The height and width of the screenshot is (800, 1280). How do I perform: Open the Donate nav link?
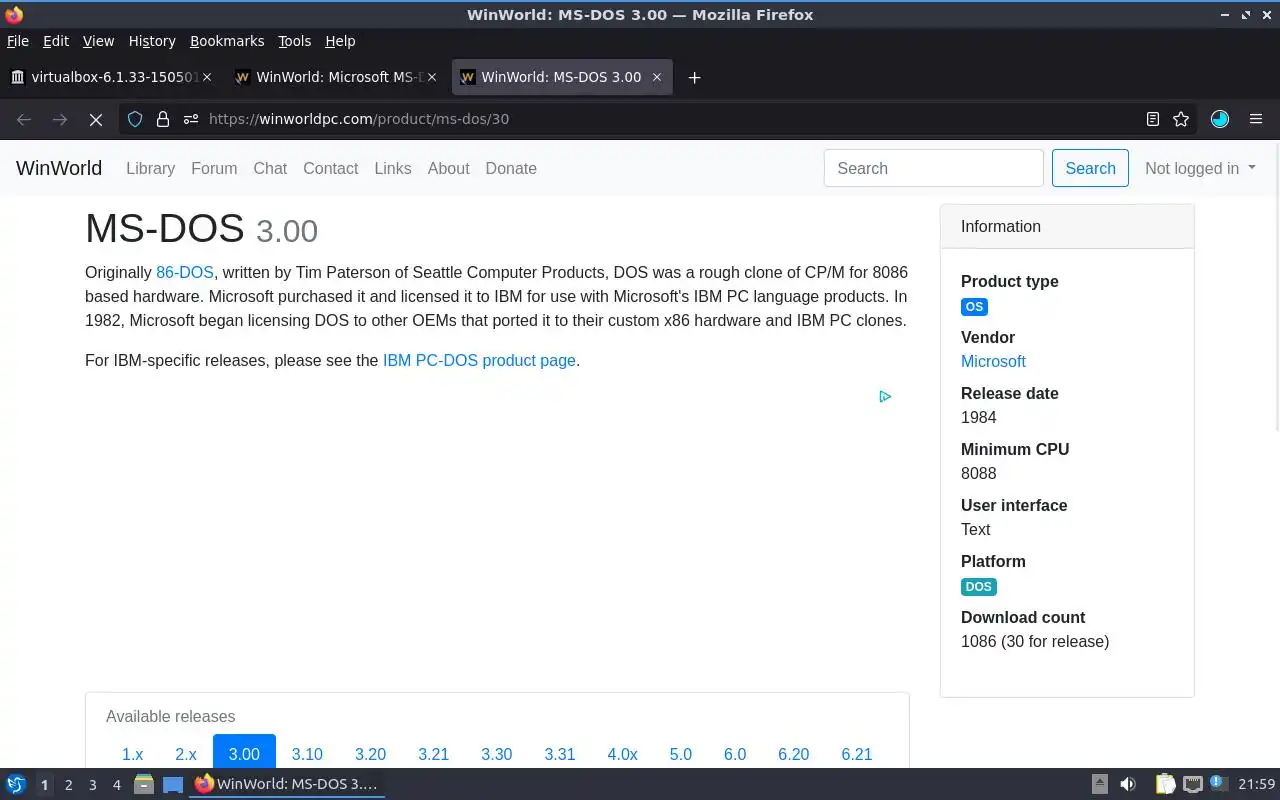[511, 168]
